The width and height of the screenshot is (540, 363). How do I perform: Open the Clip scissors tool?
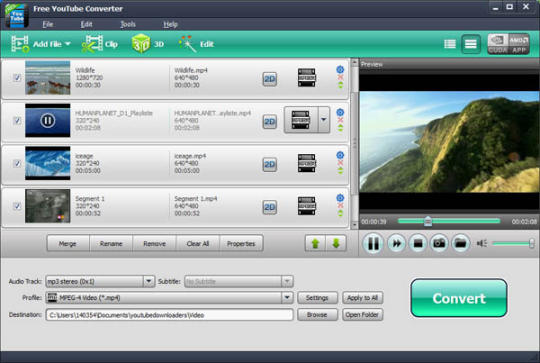(92, 44)
